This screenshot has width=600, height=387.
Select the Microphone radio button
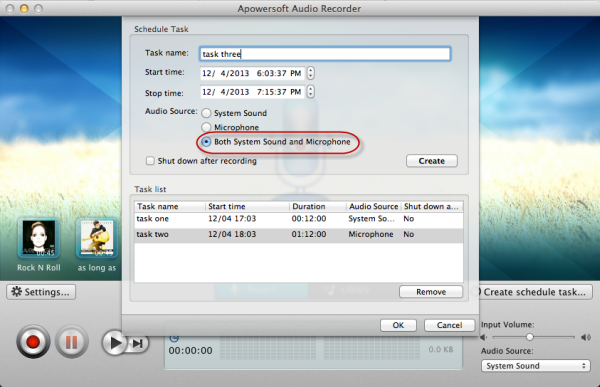pyautogui.click(x=206, y=127)
